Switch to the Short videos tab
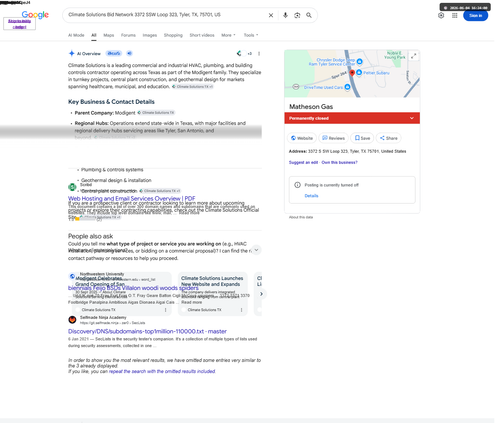The height and width of the screenshot is (423, 500). tap(202, 35)
